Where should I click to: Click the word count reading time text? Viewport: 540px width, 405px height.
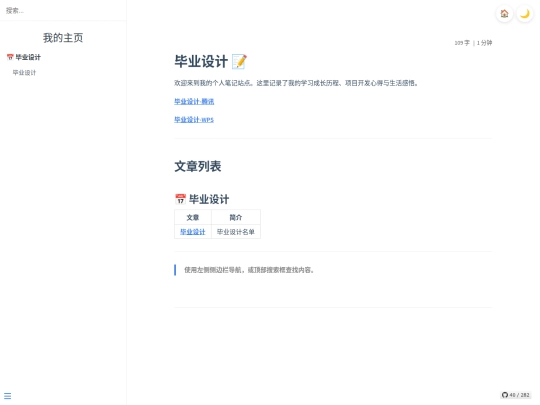click(x=473, y=43)
